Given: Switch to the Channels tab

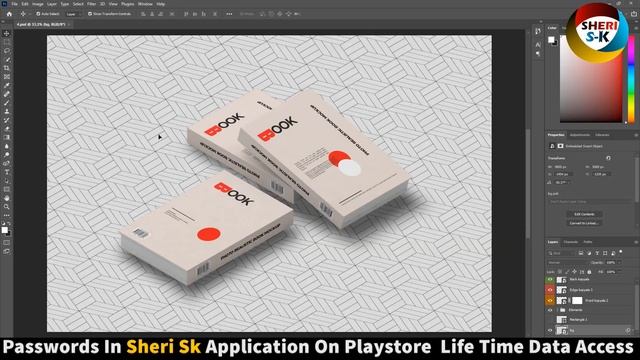Looking at the screenshot, I should [x=571, y=242].
